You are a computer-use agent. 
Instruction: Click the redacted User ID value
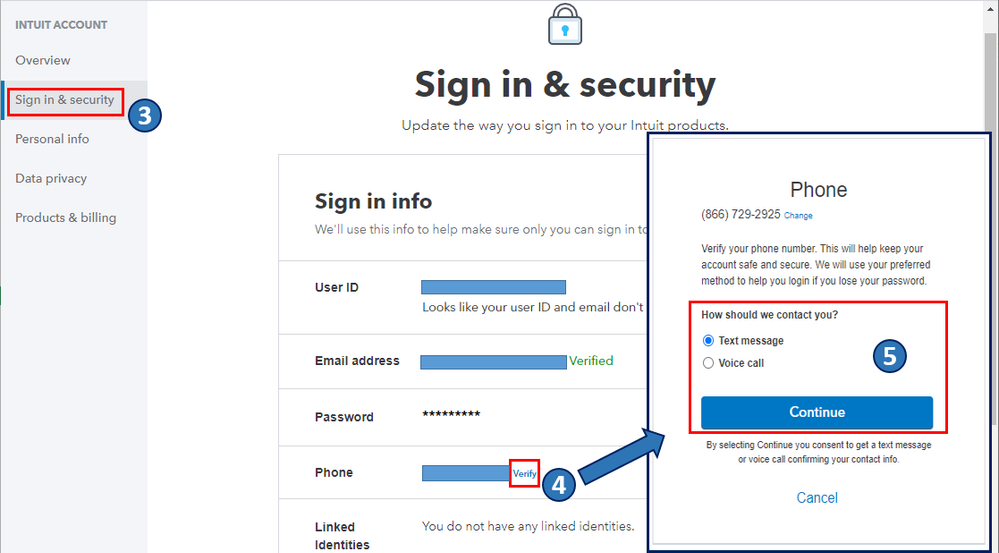[493, 287]
